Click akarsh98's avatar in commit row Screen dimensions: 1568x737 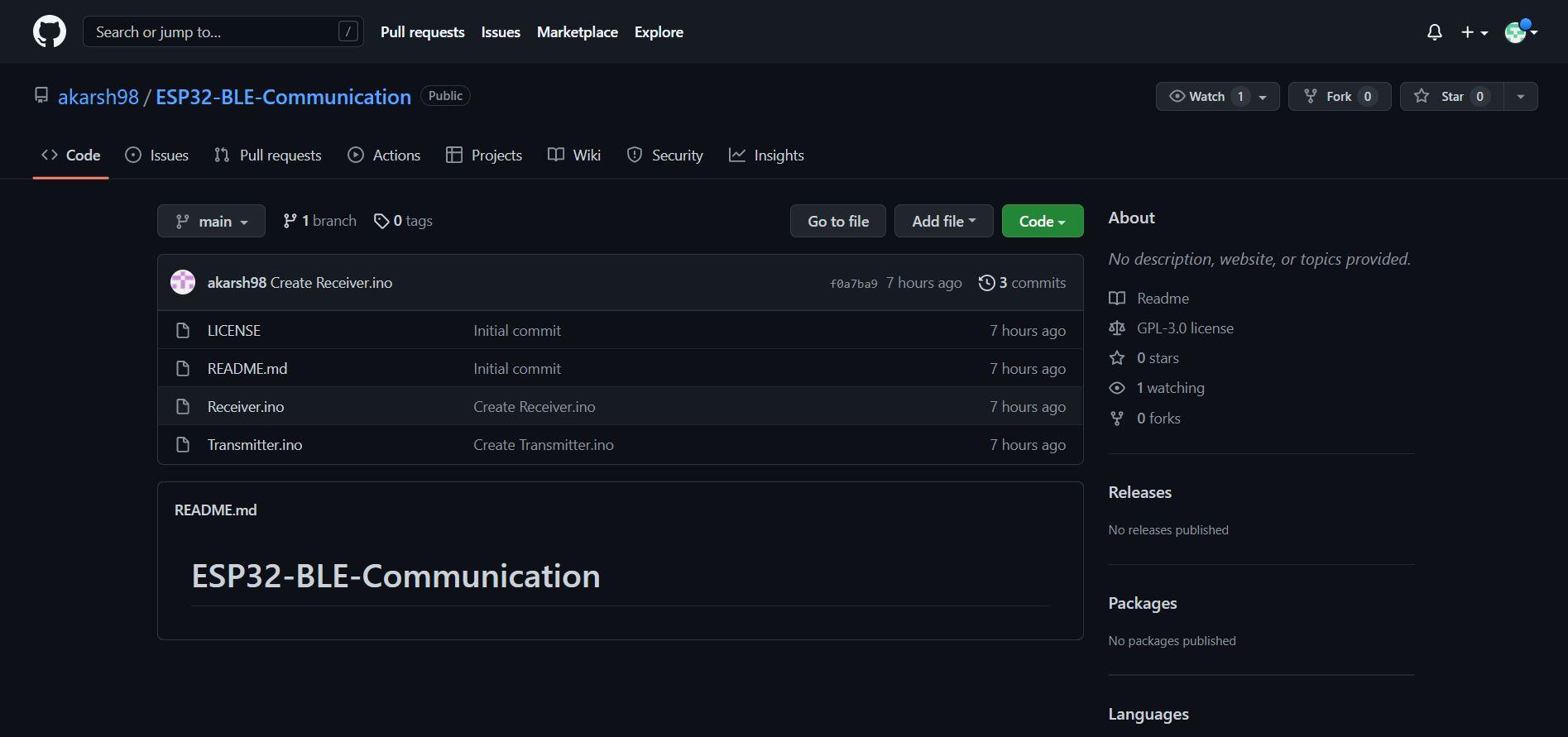coord(183,283)
